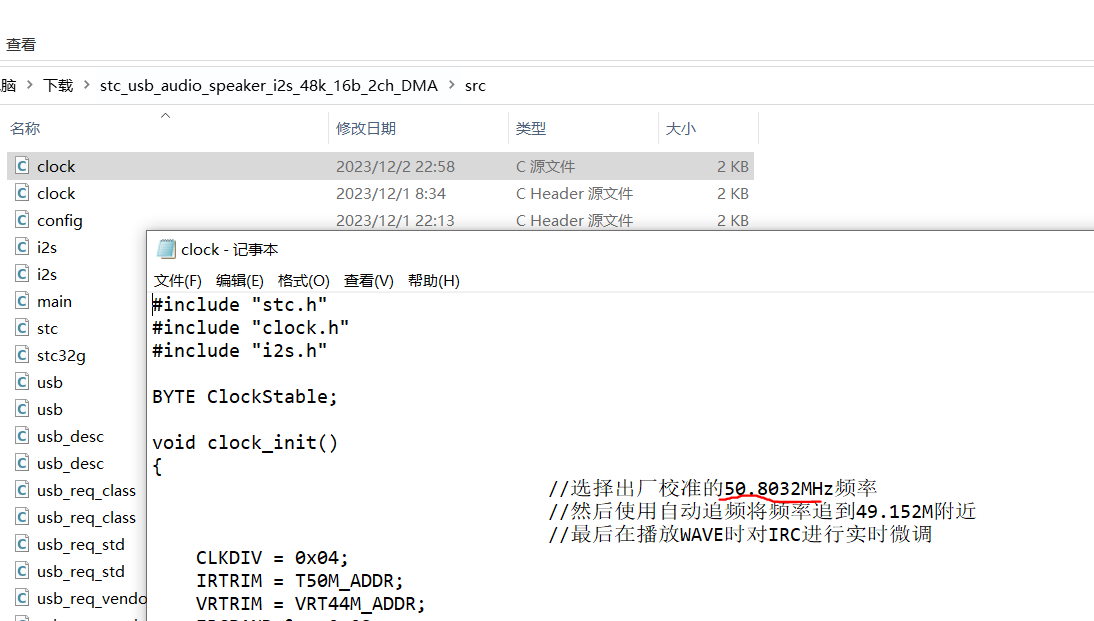Click the 'void clock_init()' line
This screenshot has width=1094, height=621.
click(245, 442)
